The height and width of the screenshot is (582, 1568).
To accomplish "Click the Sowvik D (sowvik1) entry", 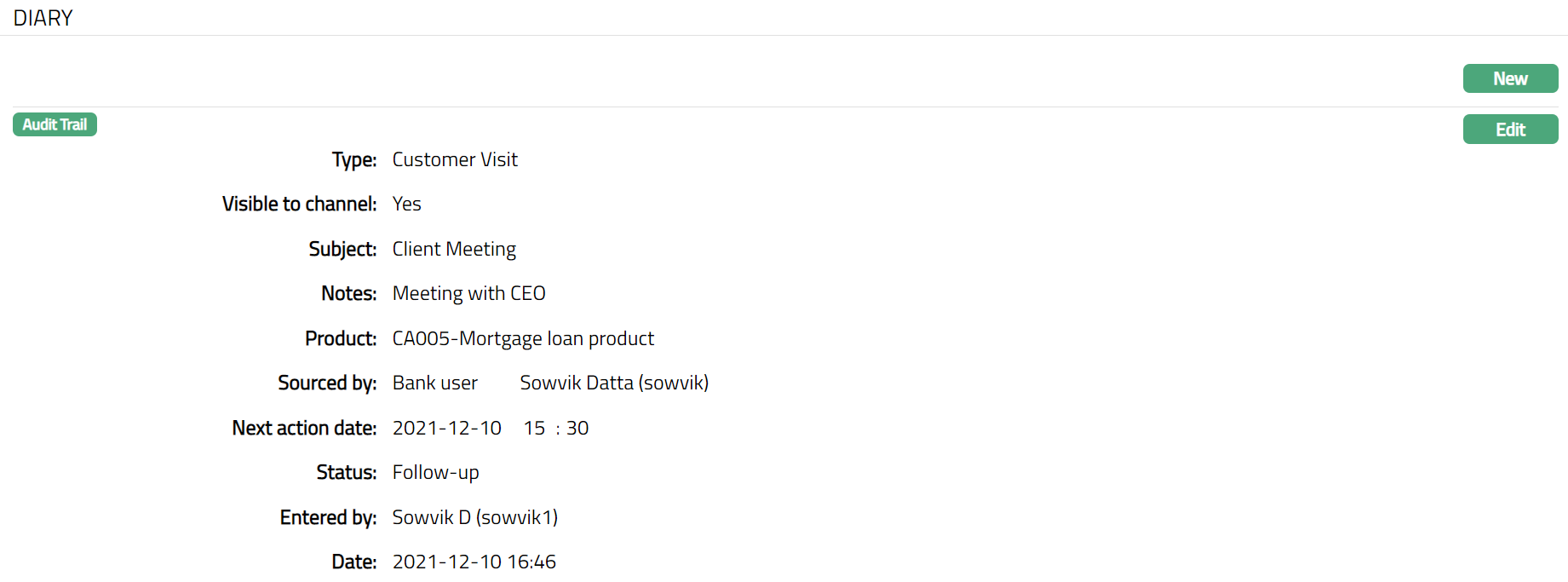I will tap(474, 517).
